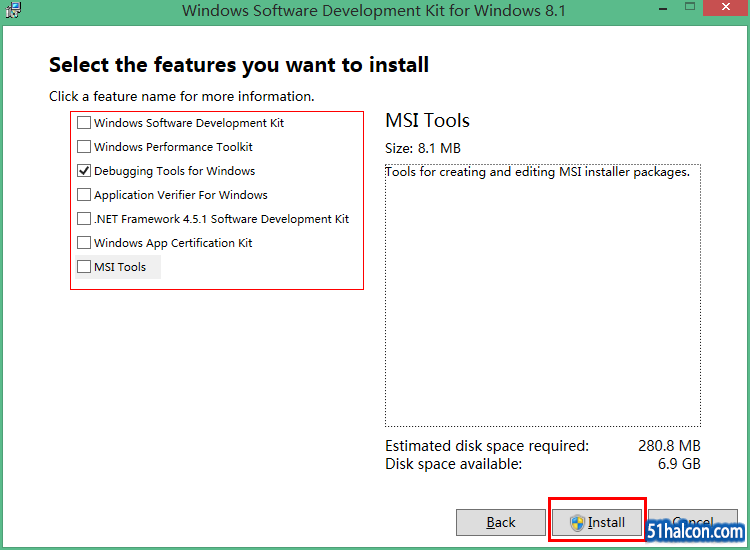Click the 6.9 GB available space value

click(679, 464)
